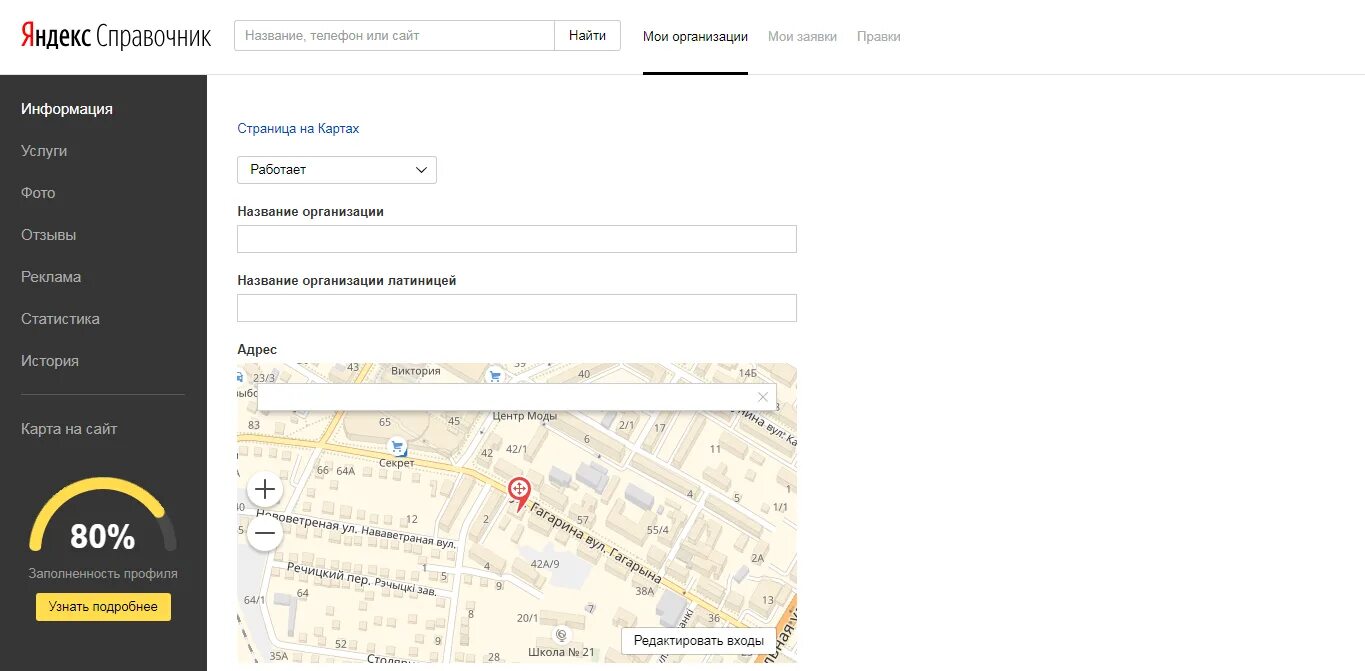
Task: Go to Отзывы in sidebar
Action: 49,235
